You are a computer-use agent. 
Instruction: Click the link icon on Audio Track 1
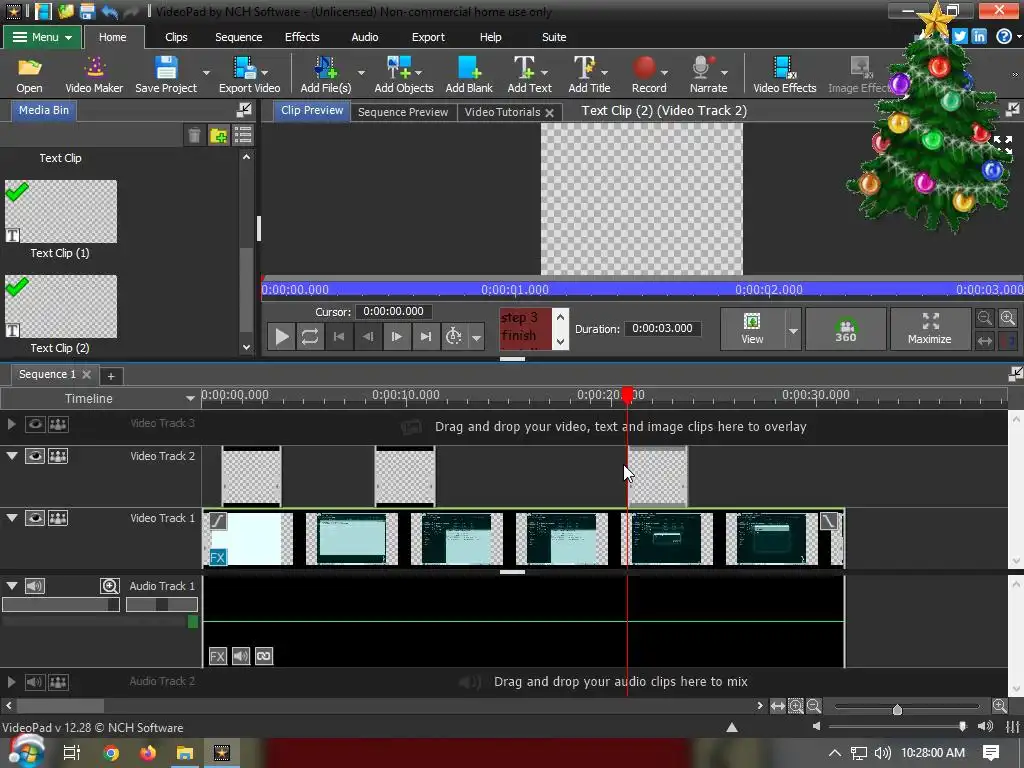click(x=264, y=656)
